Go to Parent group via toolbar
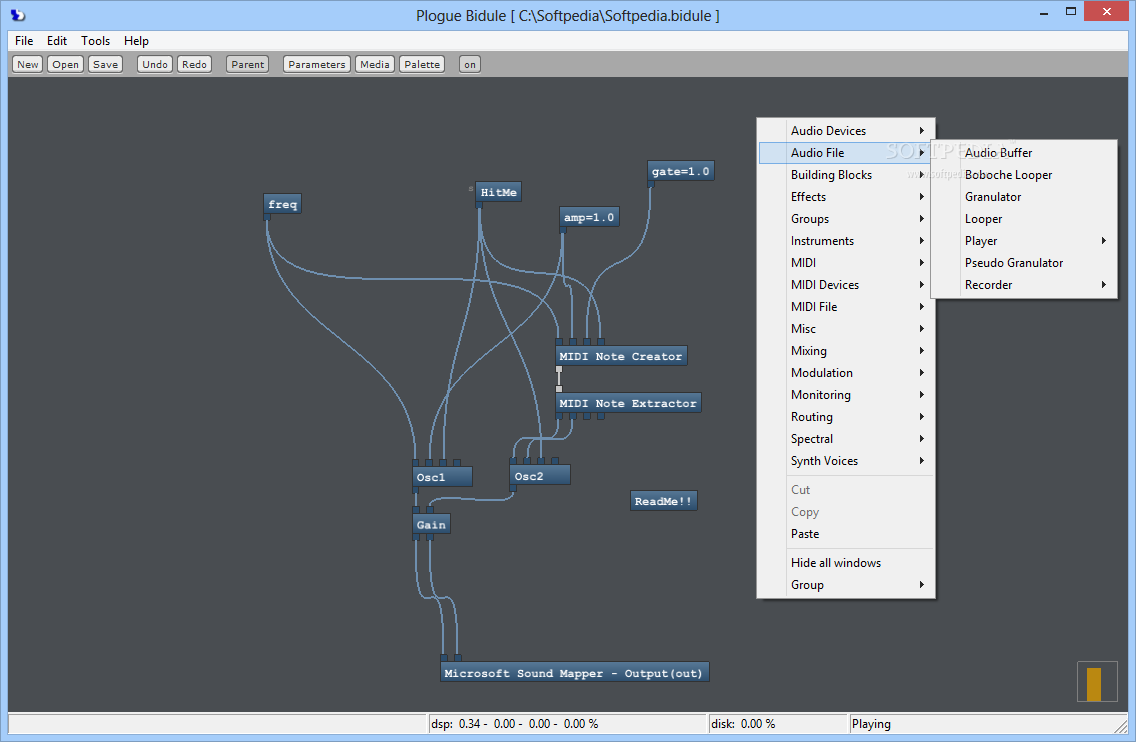This screenshot has width=1136, height=742. pyautogui.click(x=248, y=64)
